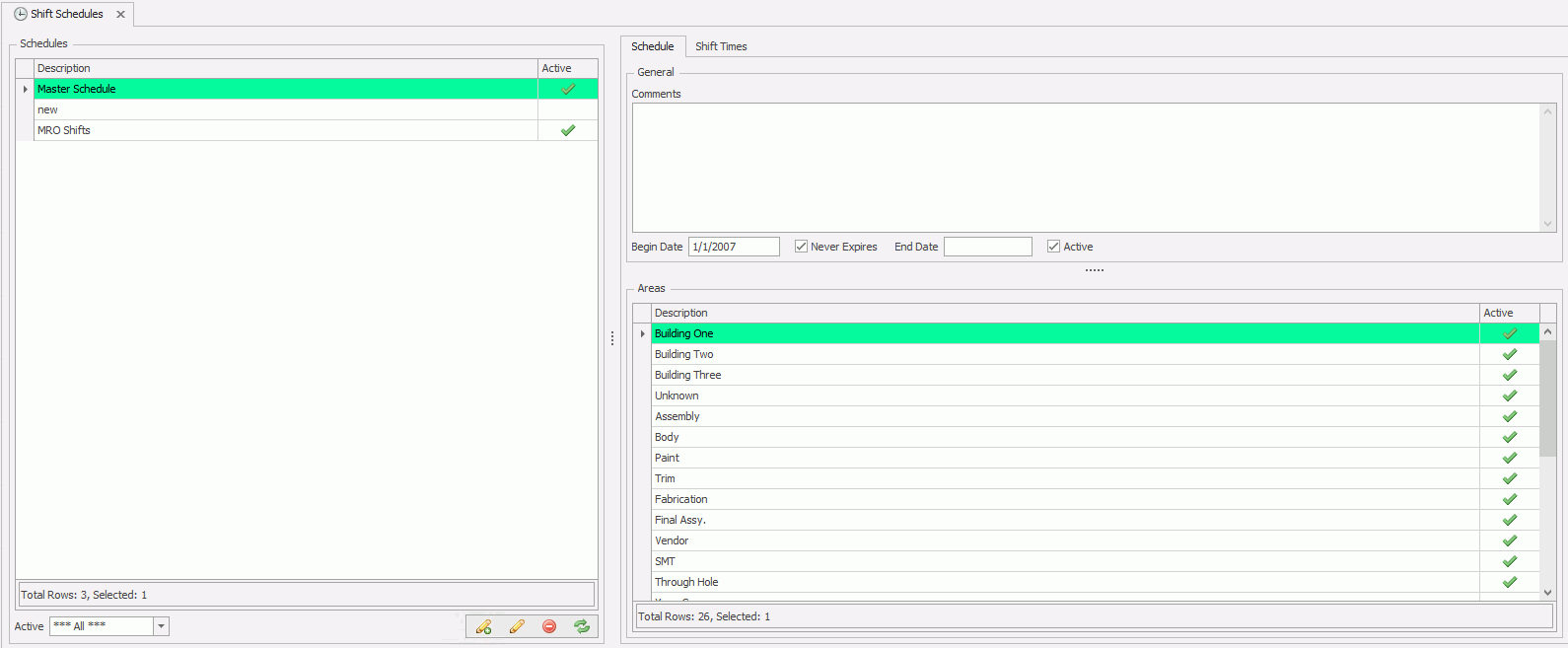Switch to the Shift Times tab
The height and width of the screenshot is (648, 1568).
point(721,46)
